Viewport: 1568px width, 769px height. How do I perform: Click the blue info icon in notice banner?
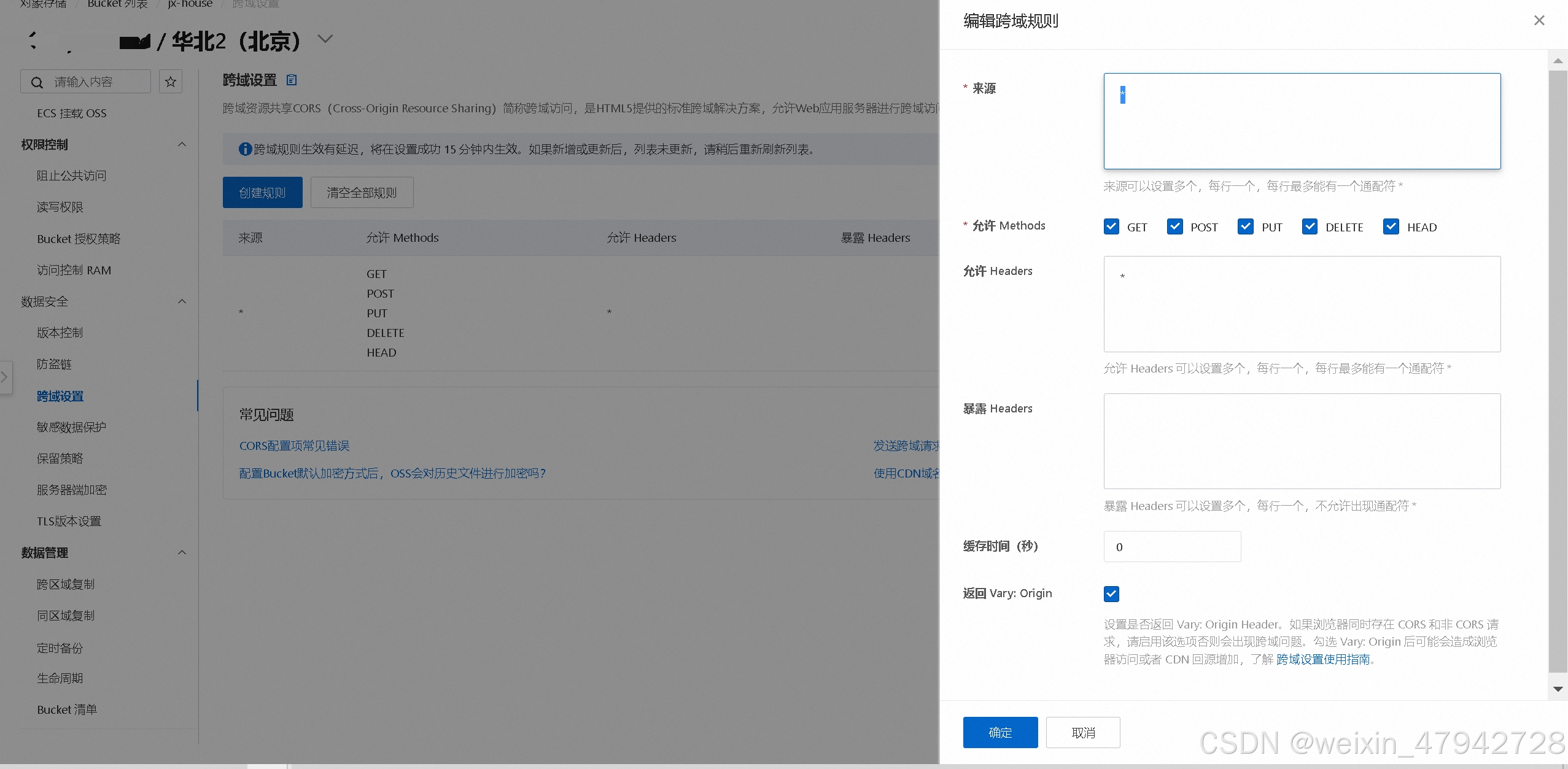click(x=245, y=149)
